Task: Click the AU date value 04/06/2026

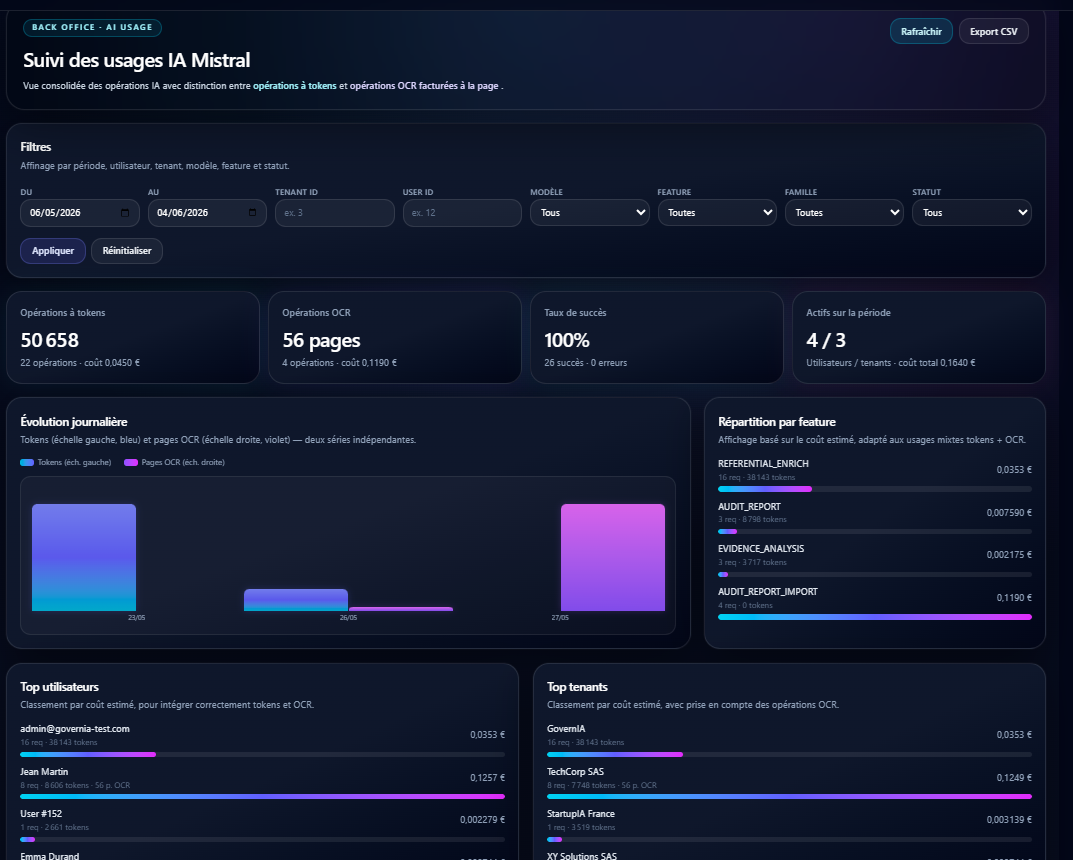Action: point(183,213)
